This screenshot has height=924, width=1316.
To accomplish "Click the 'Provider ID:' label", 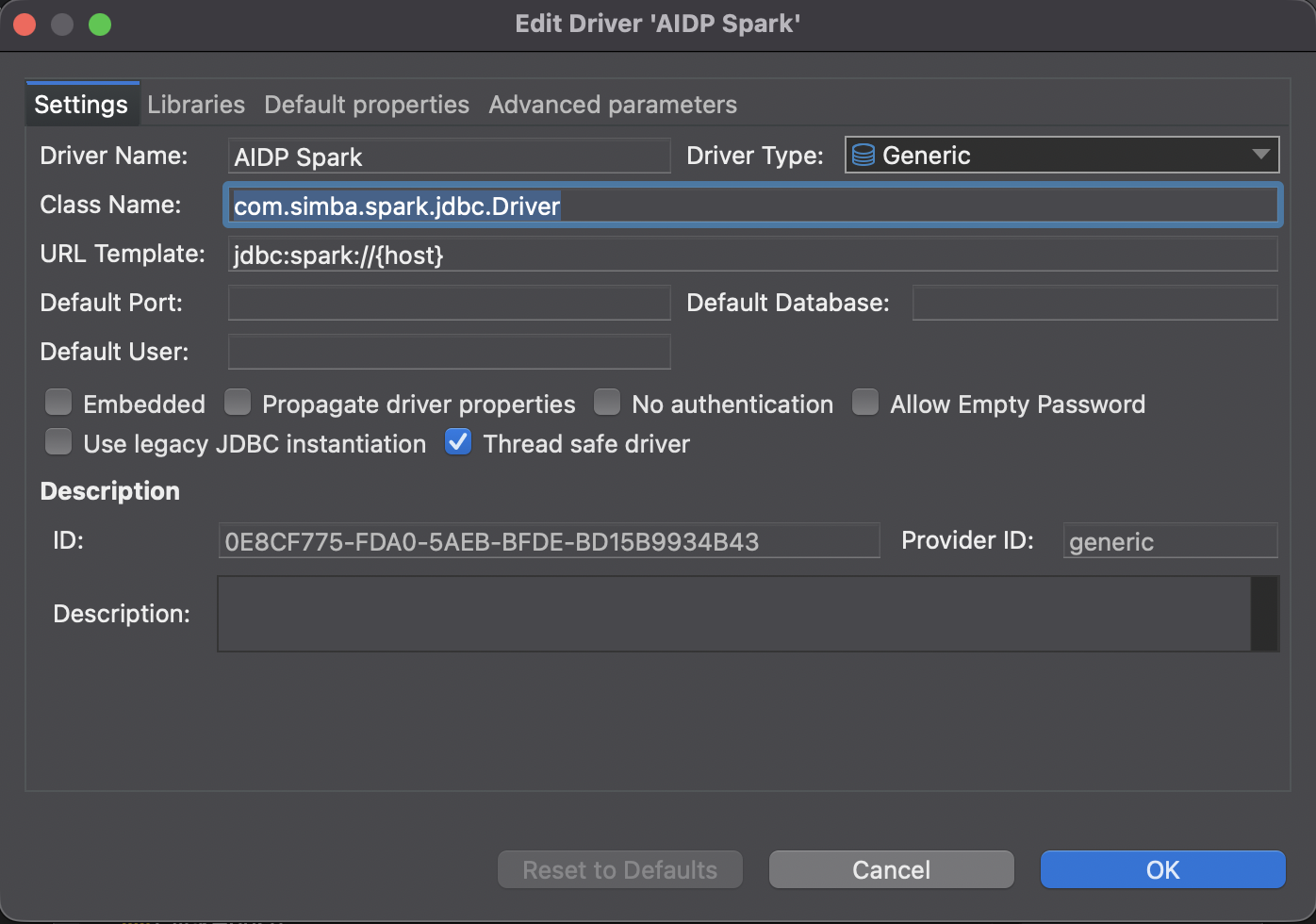I will [x=967, y=540].
